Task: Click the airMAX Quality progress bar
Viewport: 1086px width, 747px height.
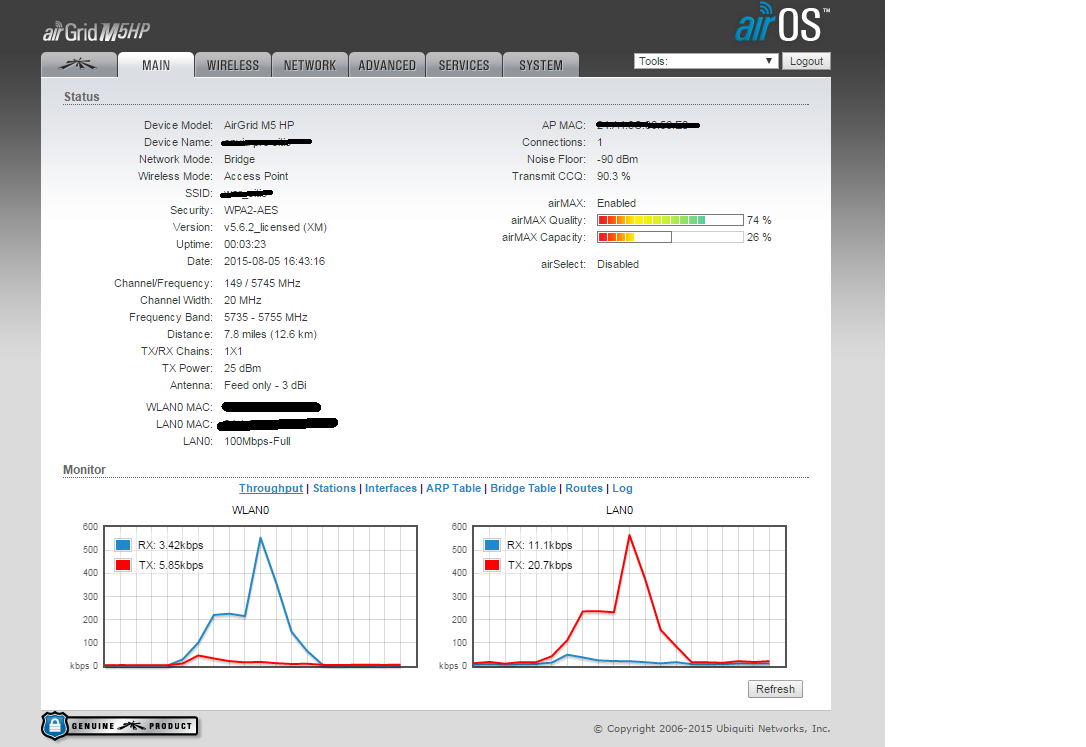Action: [x=670, y=220]
